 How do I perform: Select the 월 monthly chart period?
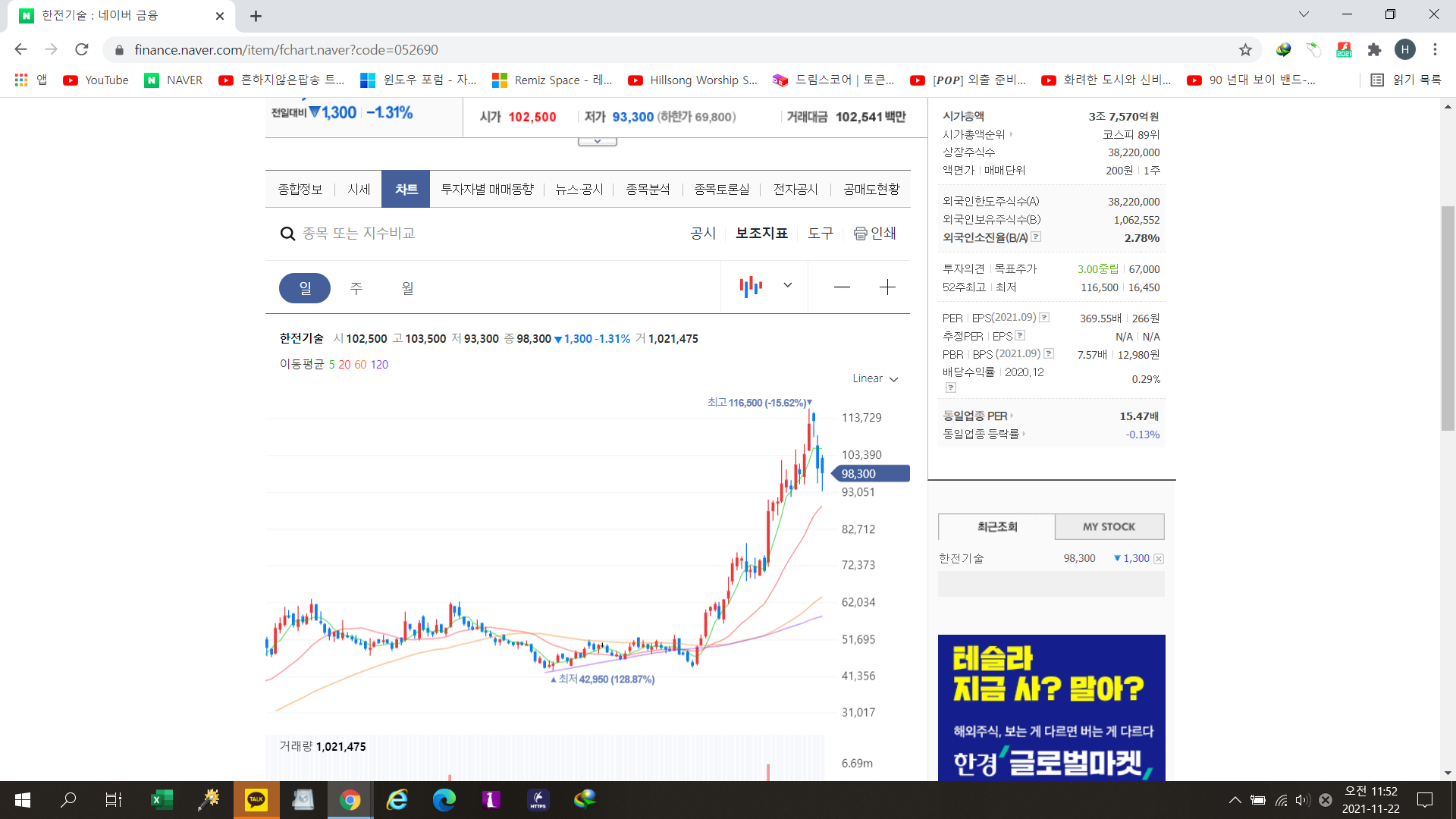(x=407, y=288)
